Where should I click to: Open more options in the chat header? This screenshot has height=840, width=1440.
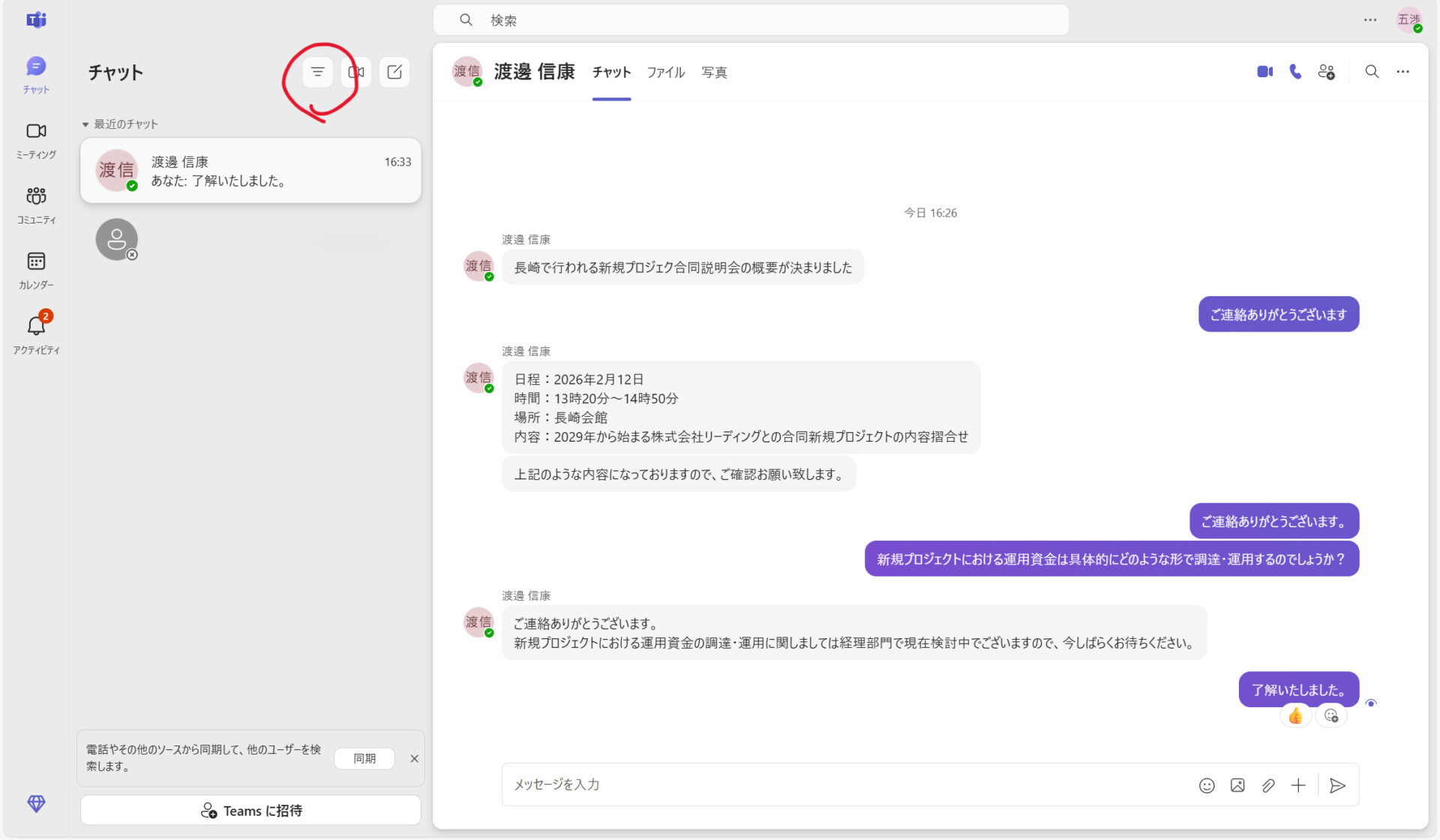point(1403,71)
